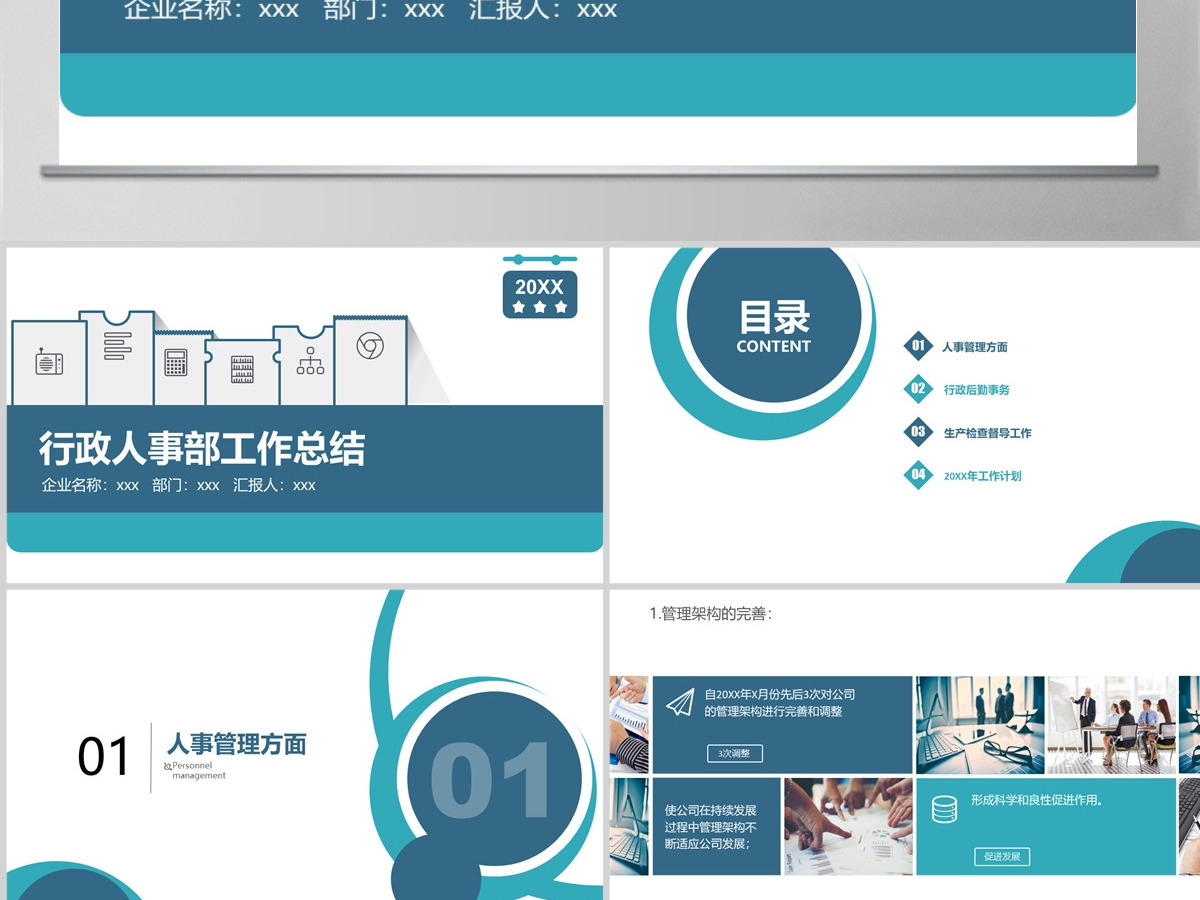Click the text lines icon on the second ticket
Screen dimensions: 1200x900
point(117,346)
